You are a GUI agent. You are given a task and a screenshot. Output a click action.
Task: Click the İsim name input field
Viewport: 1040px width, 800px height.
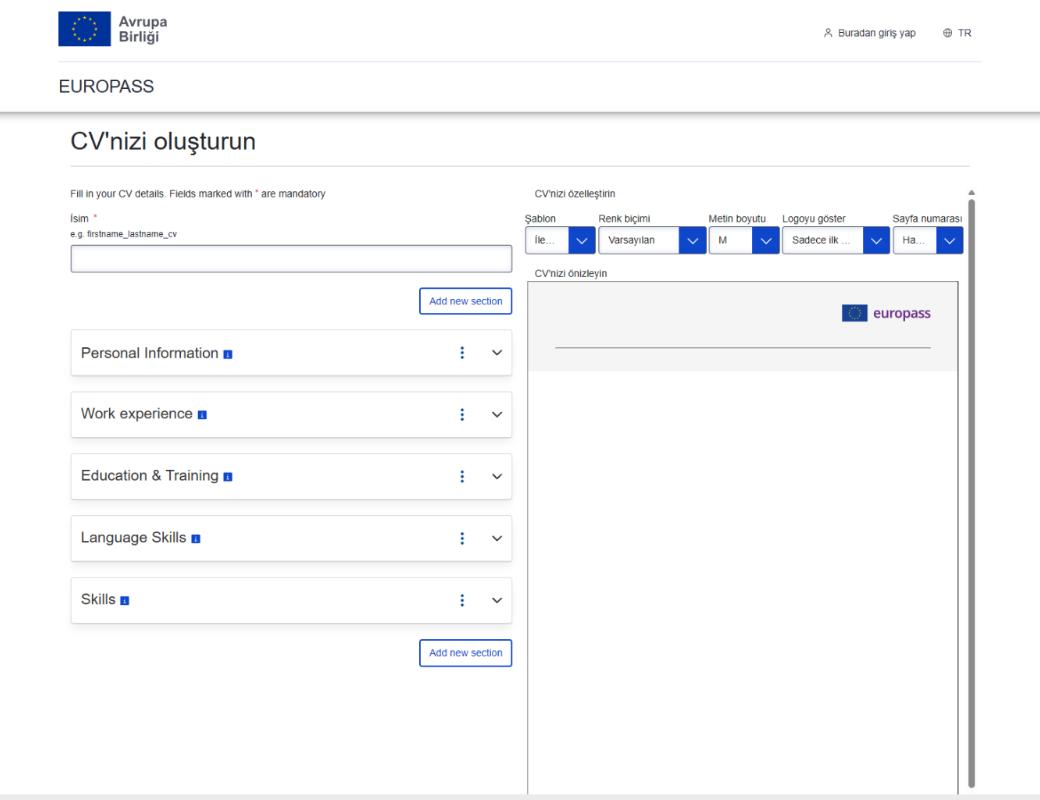click(x=291, y=259)
